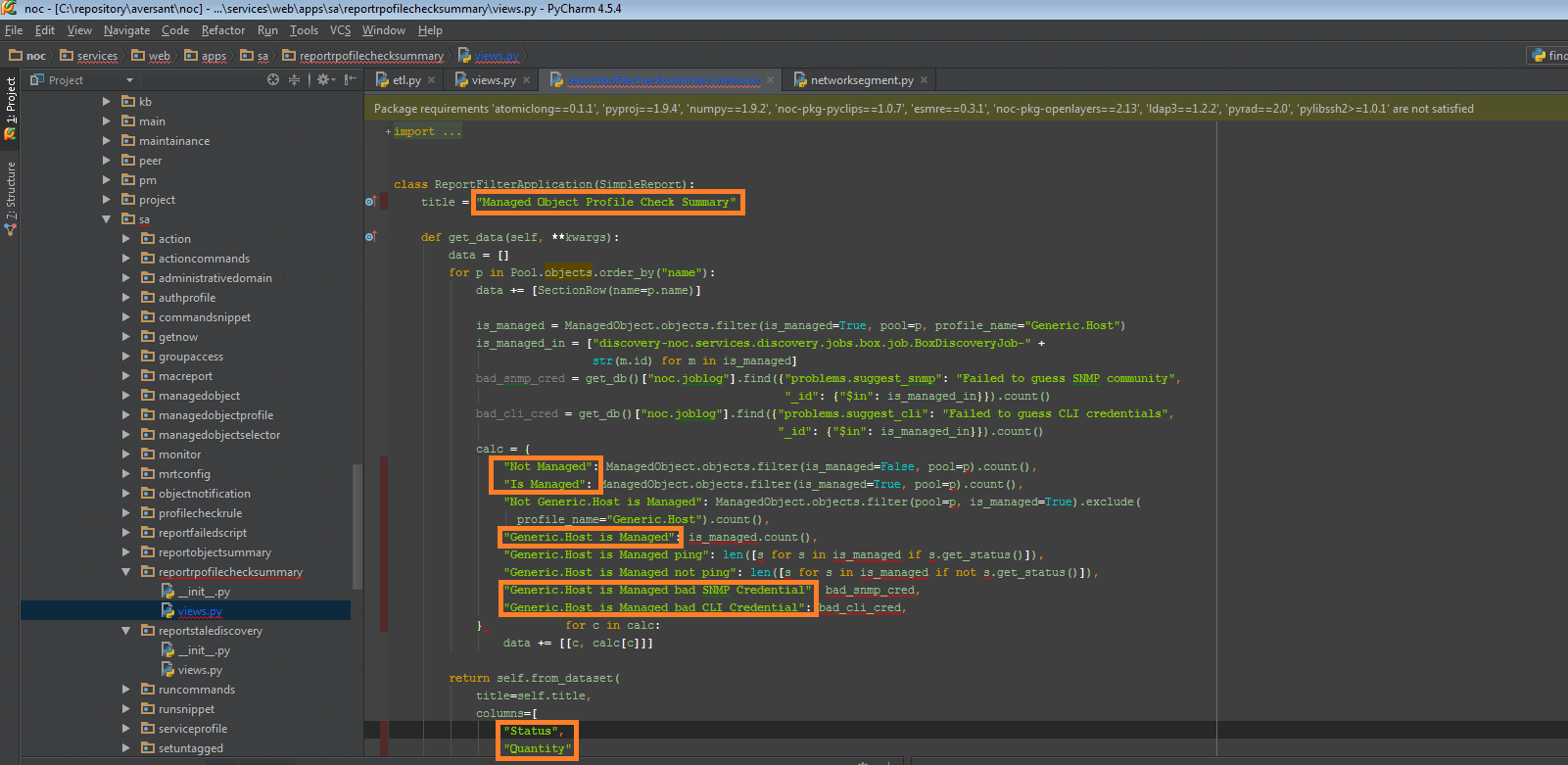Click the getnow folder icon

[148, 336]
